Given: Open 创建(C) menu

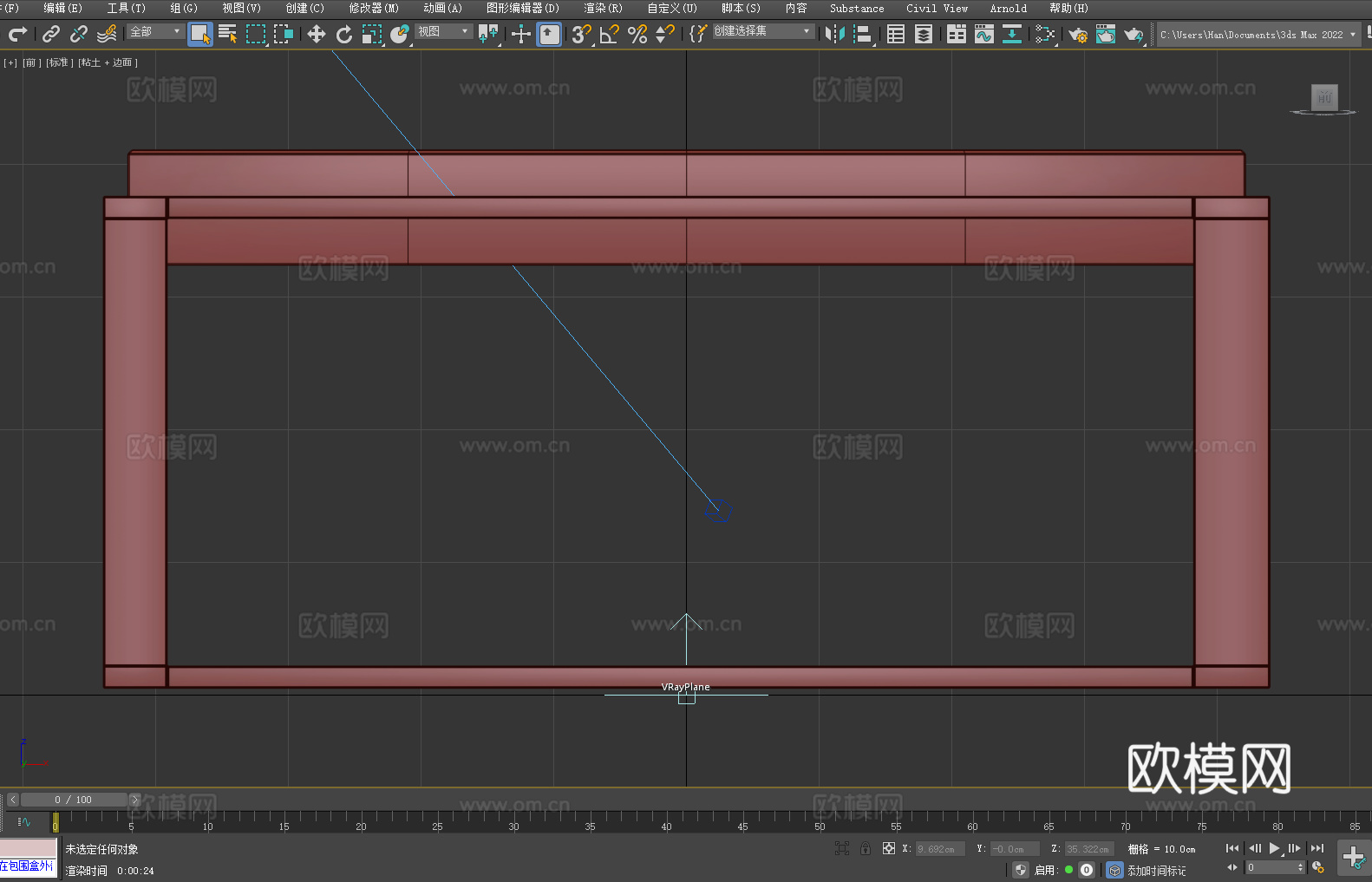Looking at the screenshot, I should [x=305, y=8].
